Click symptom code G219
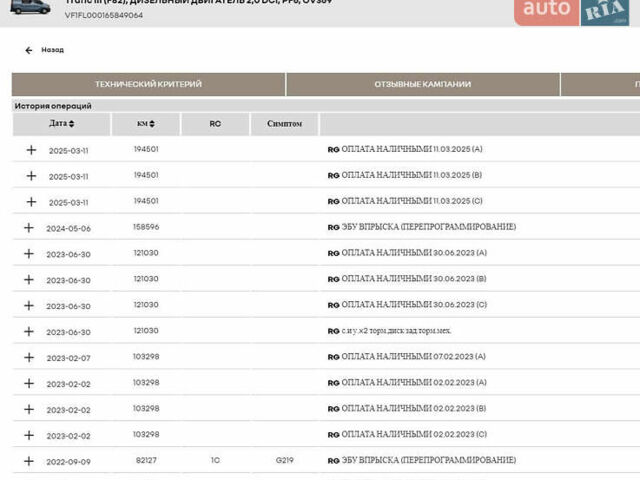 click(x=284, y=460)
